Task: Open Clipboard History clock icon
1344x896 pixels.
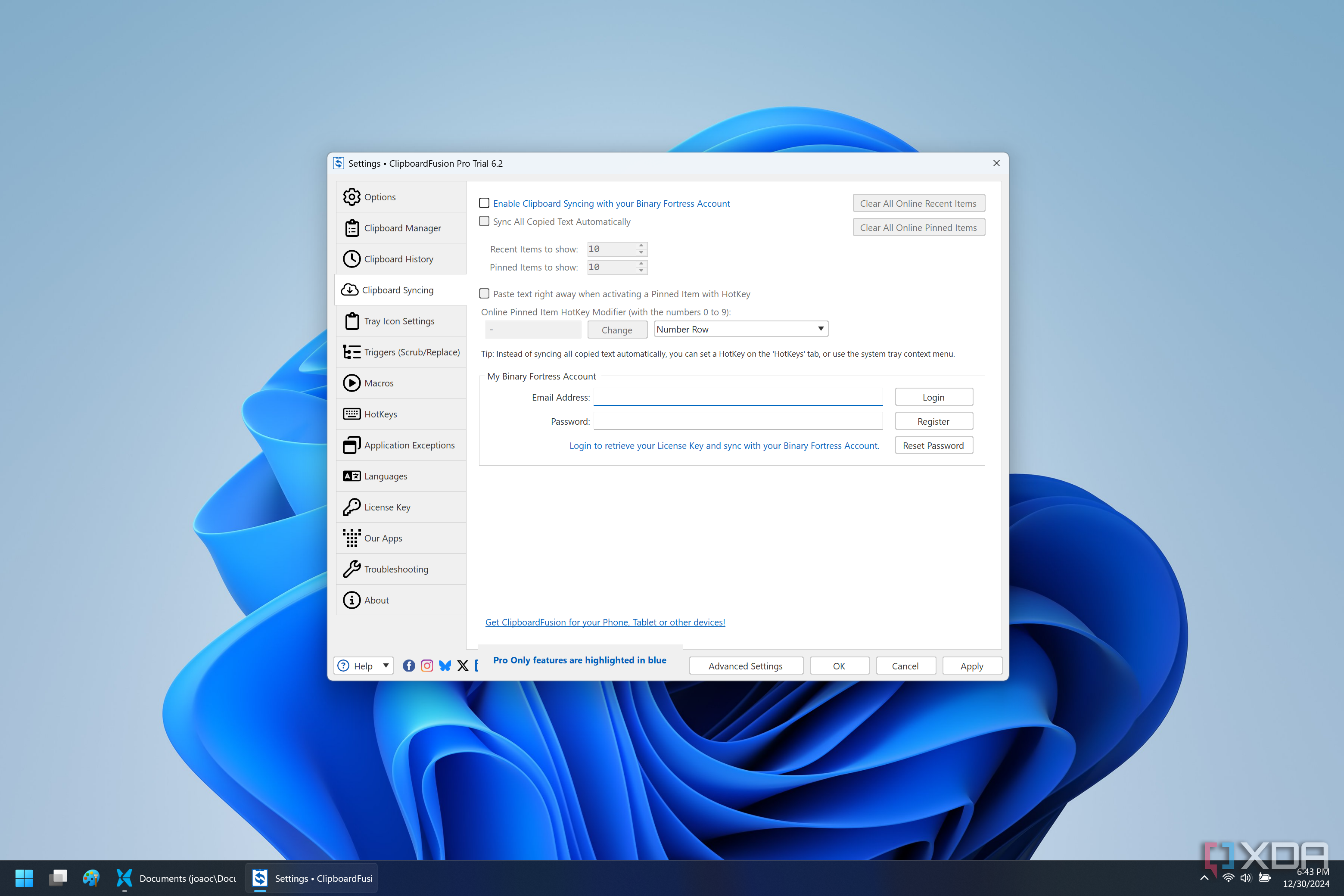Action: (x=352, y=259)
